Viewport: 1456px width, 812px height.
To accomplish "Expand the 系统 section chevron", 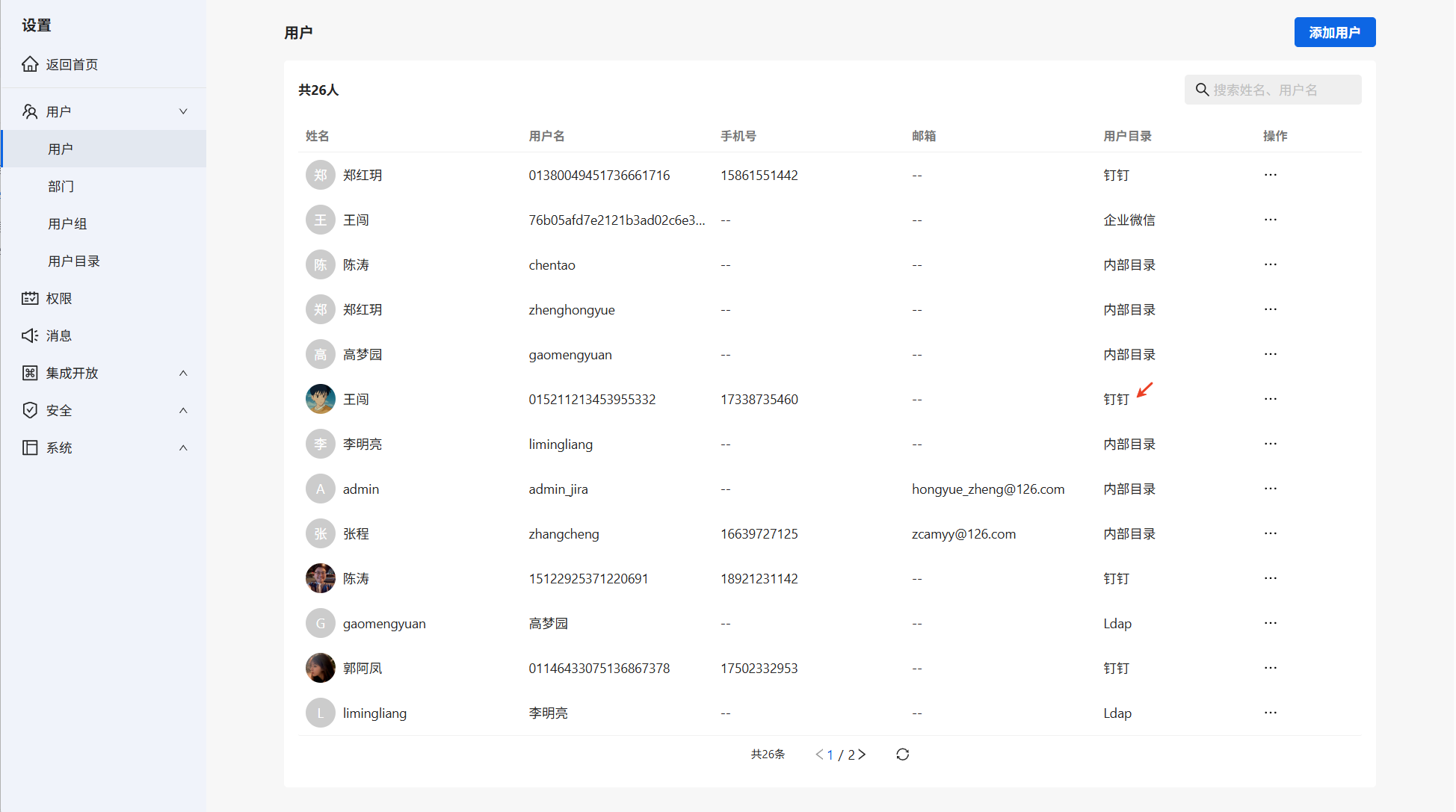I will pos(183,447).
